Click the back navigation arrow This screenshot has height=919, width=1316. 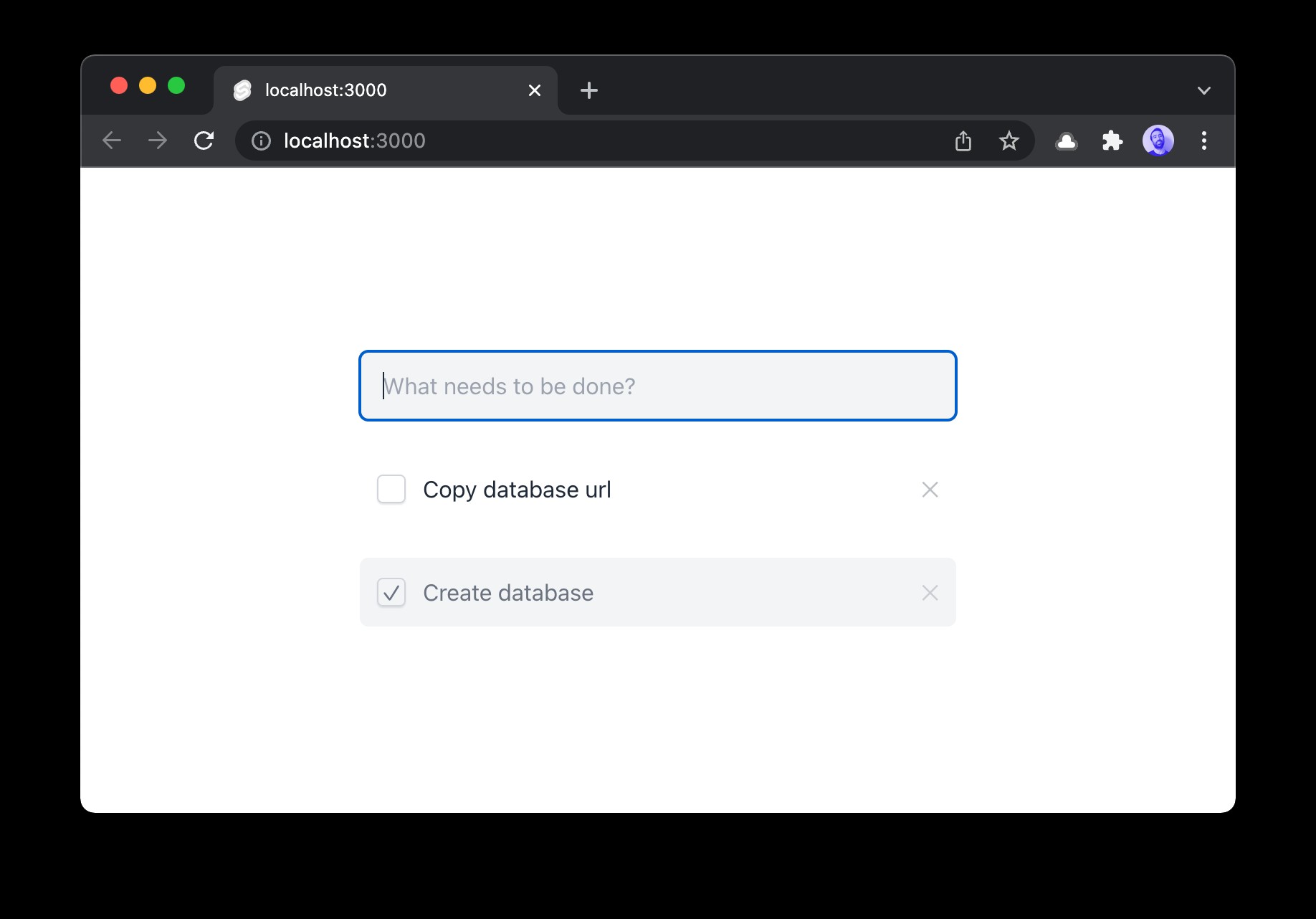pos(112,141)
